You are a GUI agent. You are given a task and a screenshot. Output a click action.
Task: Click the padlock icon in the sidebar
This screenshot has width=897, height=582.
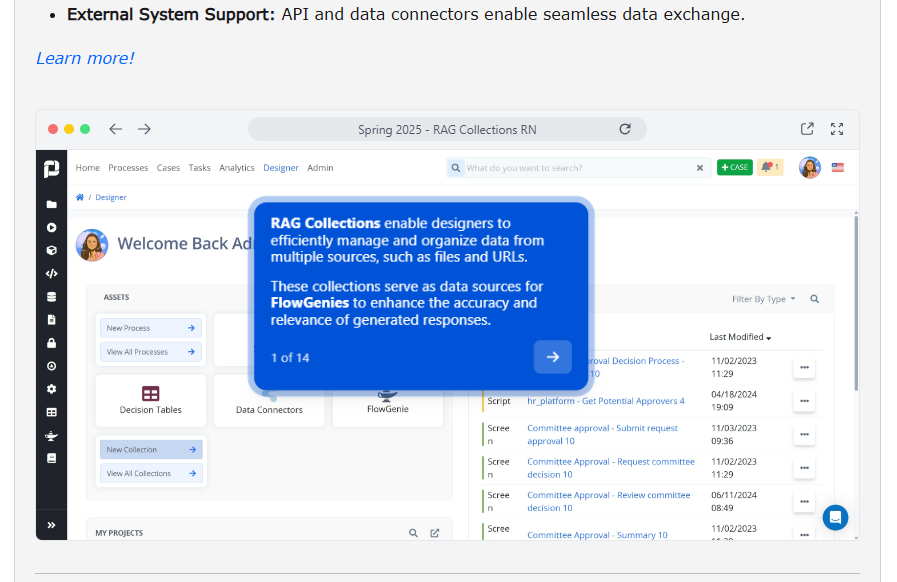(51, 343)
